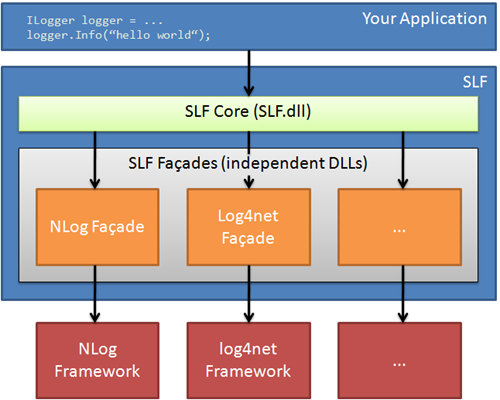Click the SLF label in blue container
This screenshot has height=400, width=500.
[x=475, y=82]
